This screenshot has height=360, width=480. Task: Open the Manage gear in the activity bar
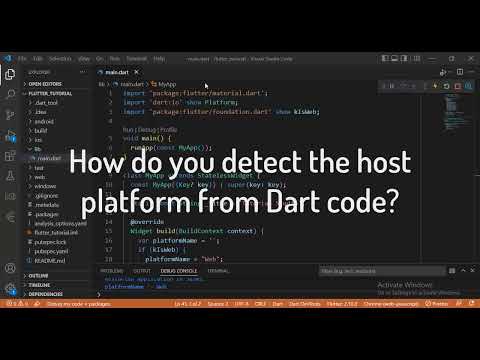tap(10, 289)
